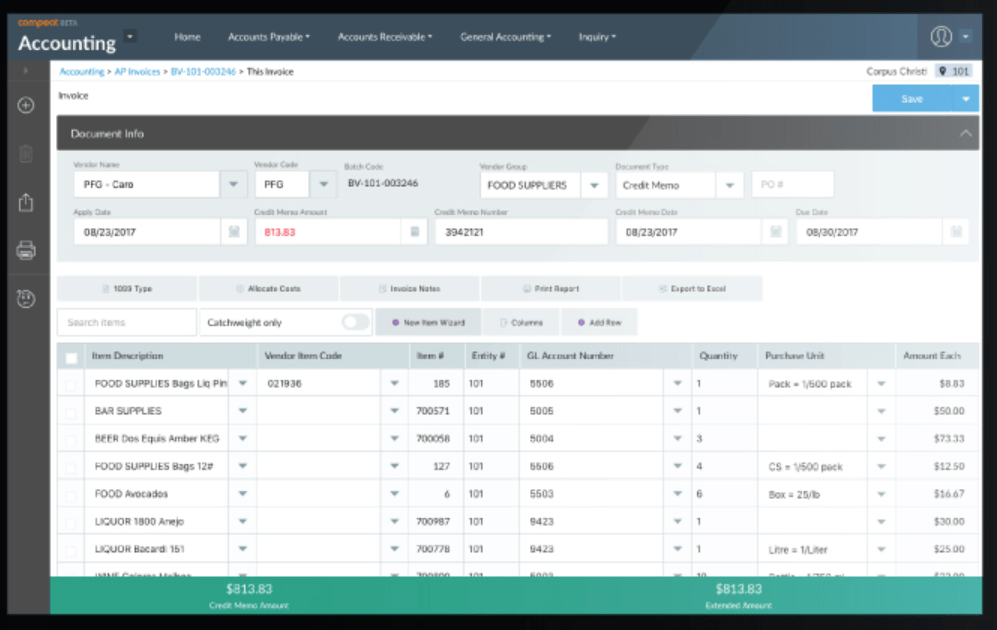Open the Apply Date calendar picker
This screenshot has width=997, height=630.
(234, 232)
